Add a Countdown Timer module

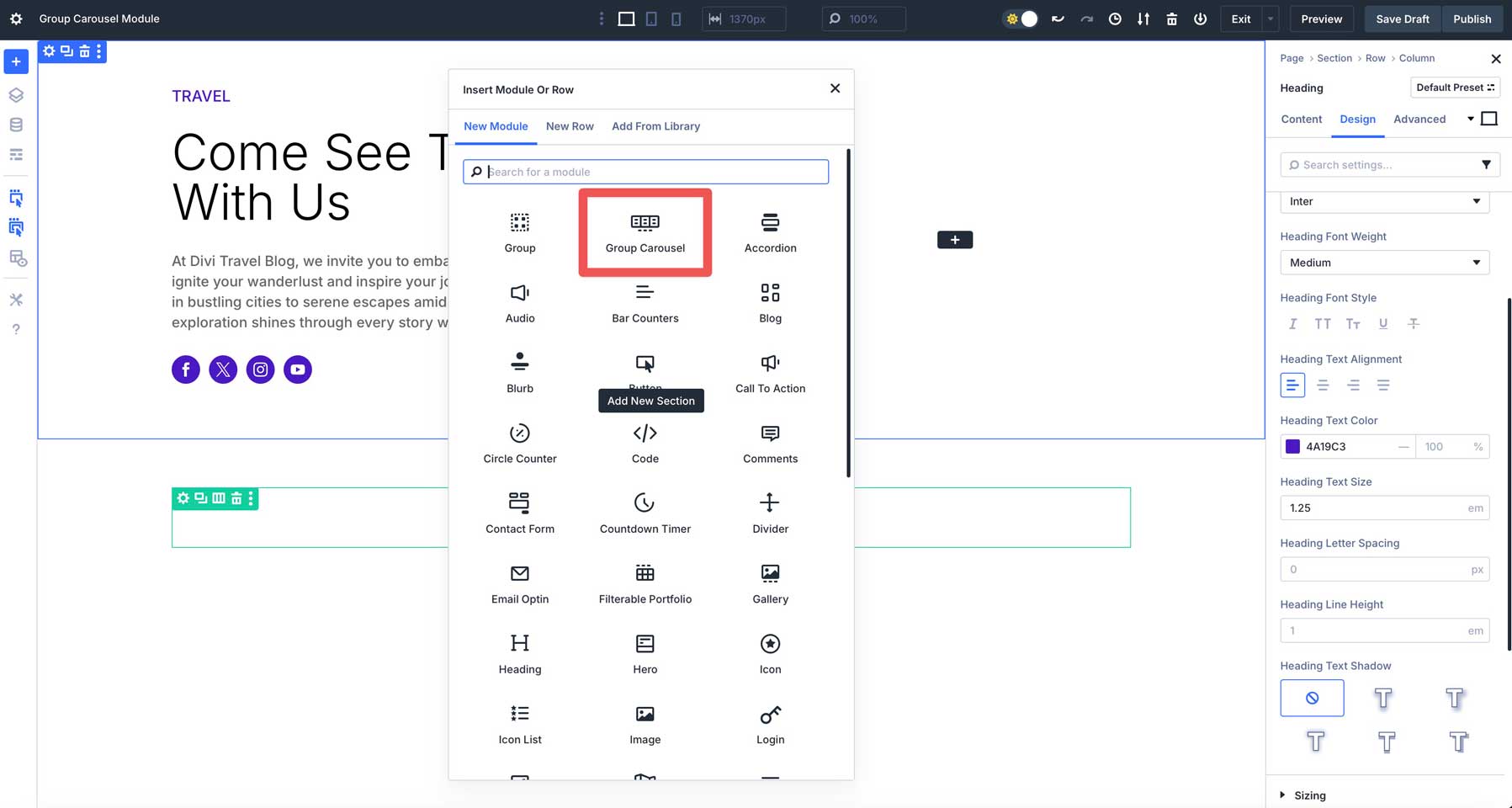pos(645,512)
